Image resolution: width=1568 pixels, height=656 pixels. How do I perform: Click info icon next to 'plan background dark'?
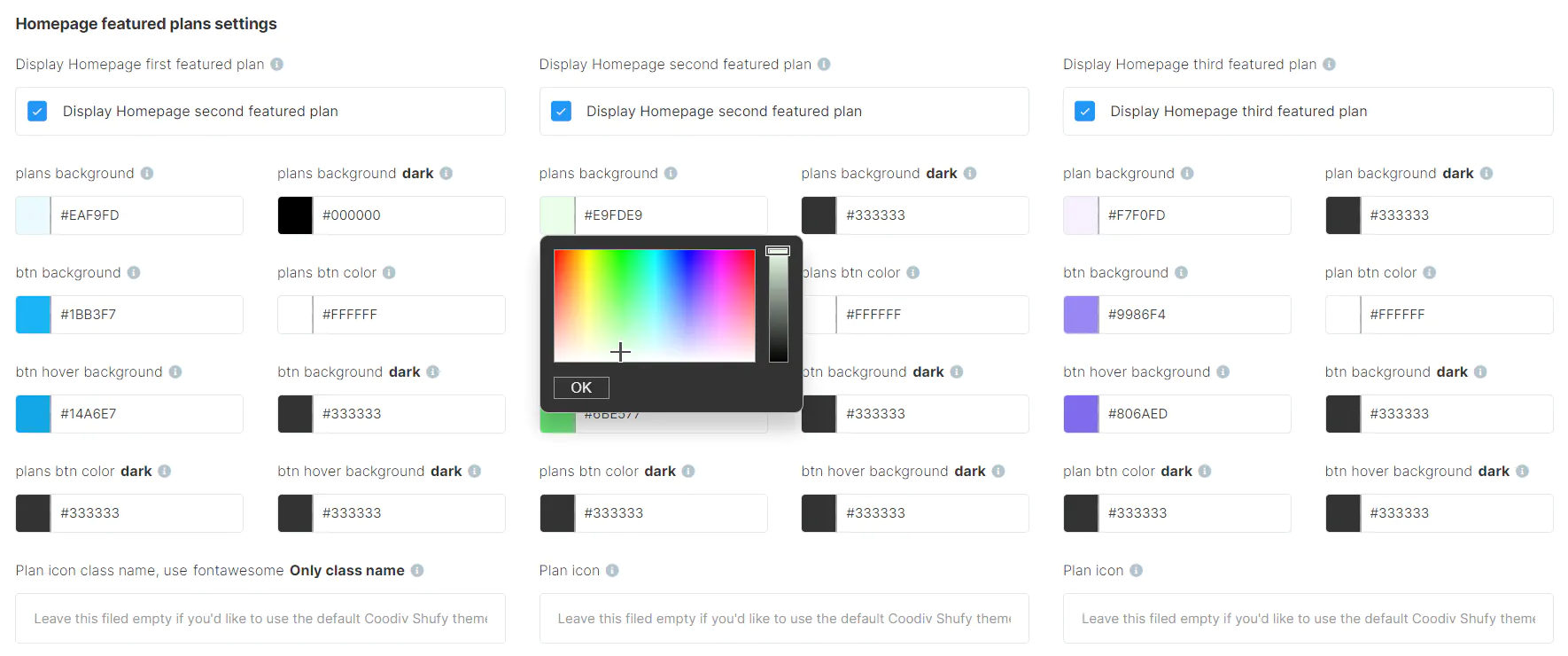(x=1486, y=174)
